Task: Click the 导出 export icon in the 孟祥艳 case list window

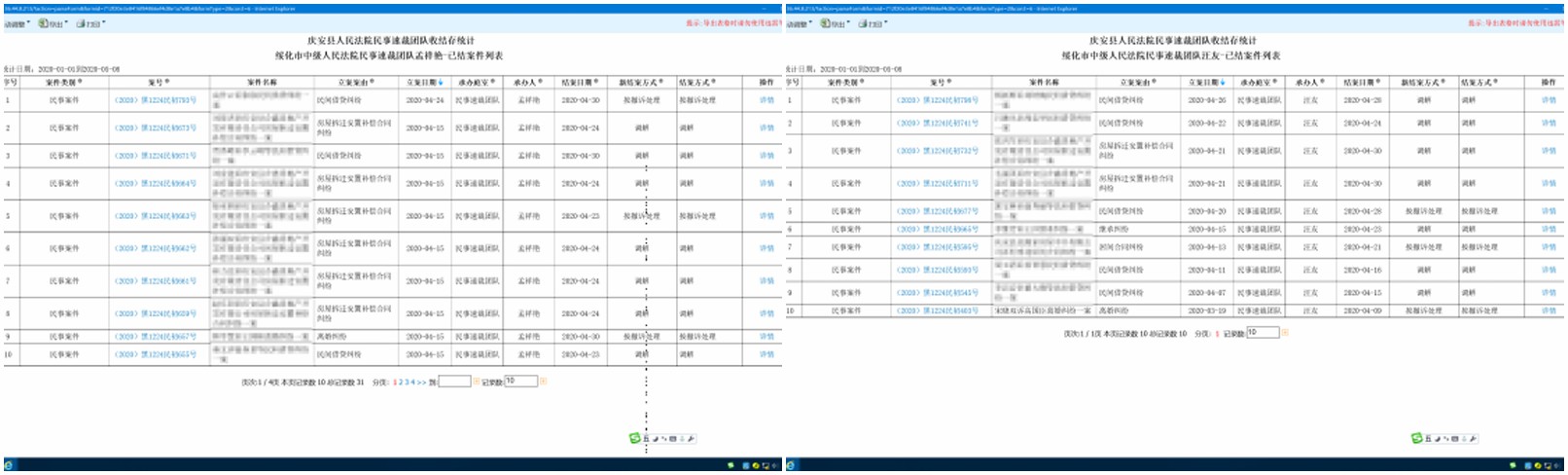Action: pos(44,23)
